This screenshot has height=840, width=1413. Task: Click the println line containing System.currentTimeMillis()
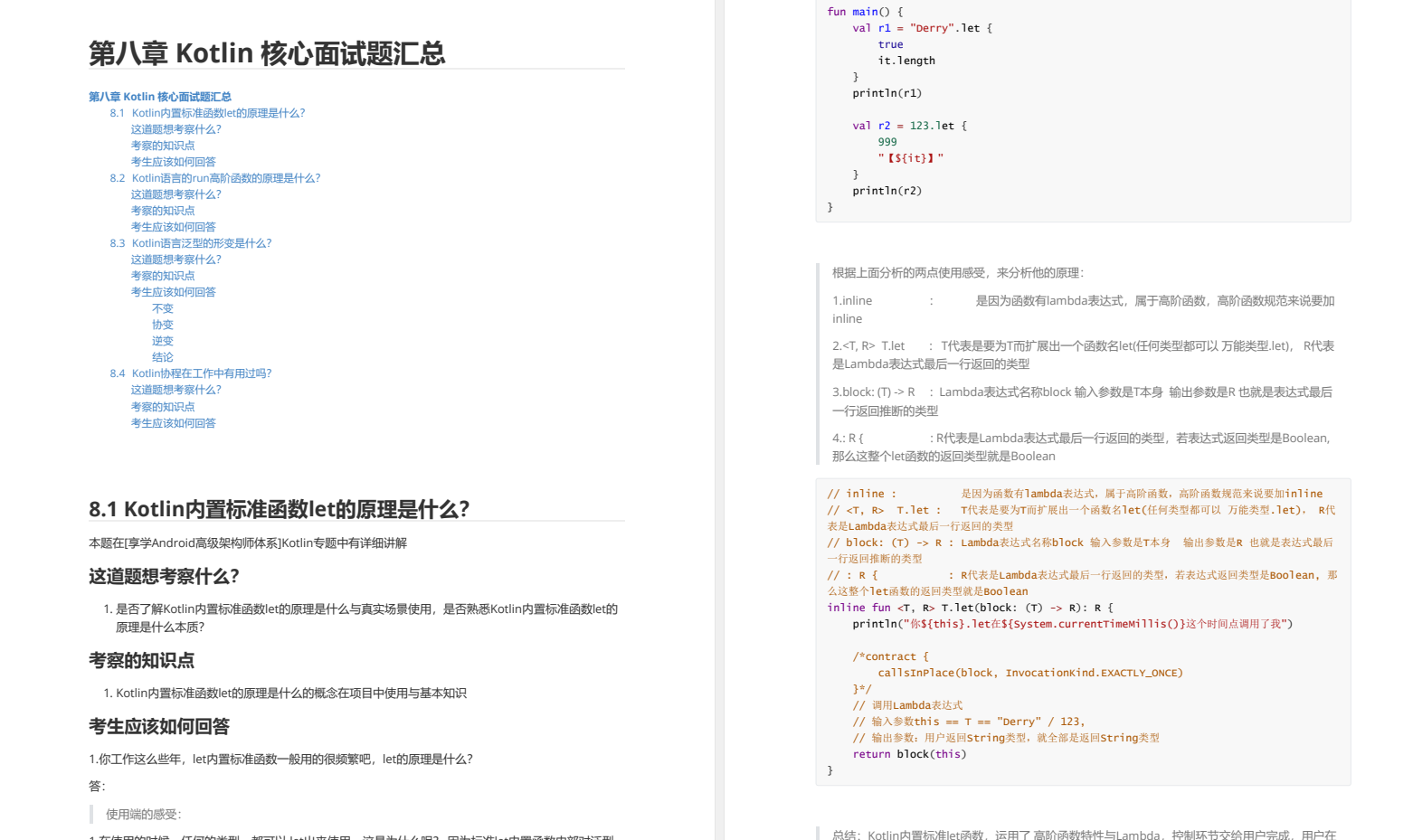(1073, 624)
